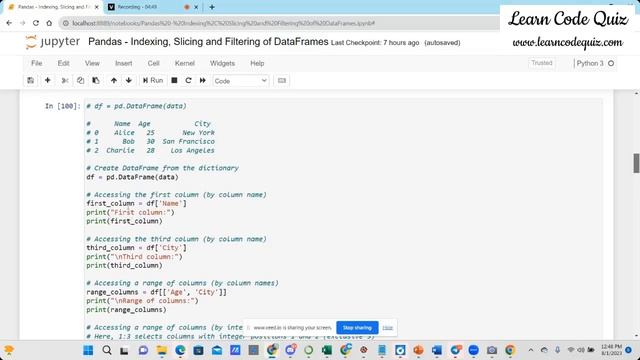Move the selected cell up
The image size is (640, 360).
tap(114, 80)
